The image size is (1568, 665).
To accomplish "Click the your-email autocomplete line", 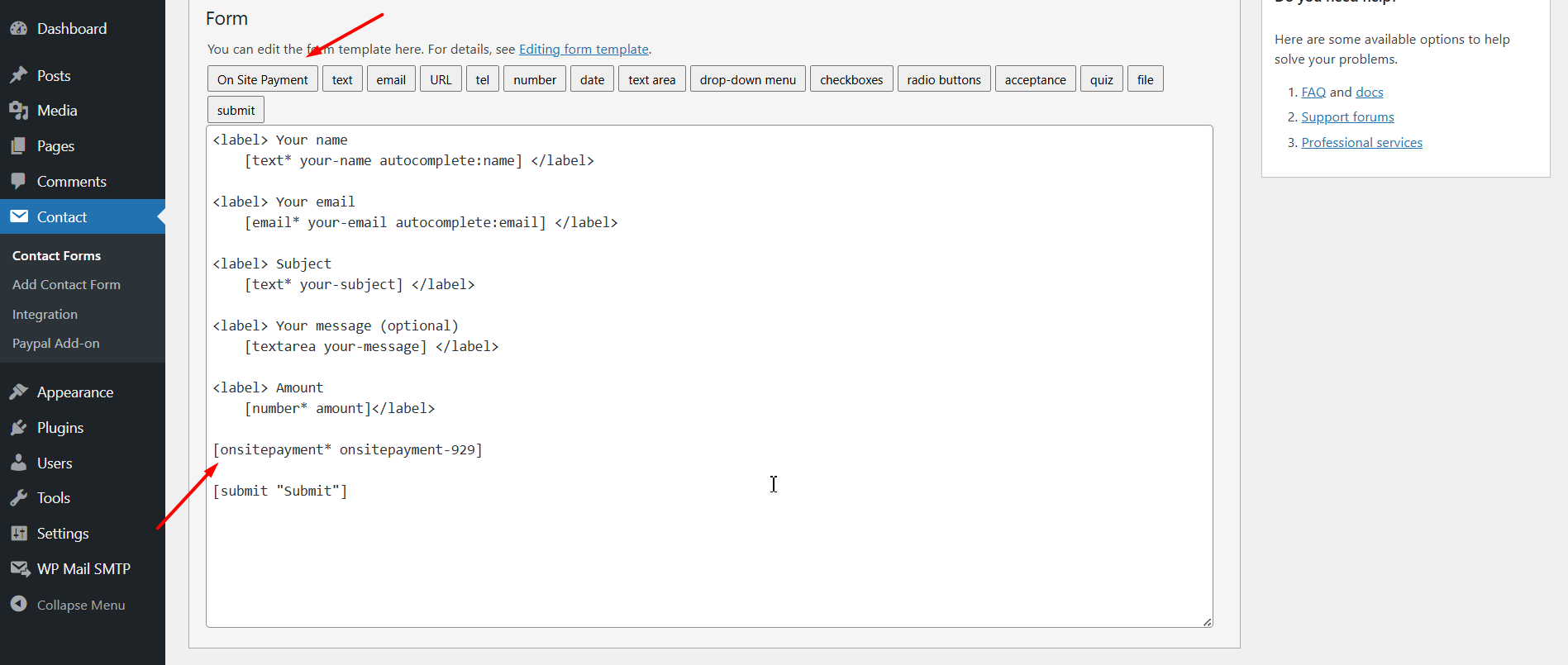I will coord(431,222).
